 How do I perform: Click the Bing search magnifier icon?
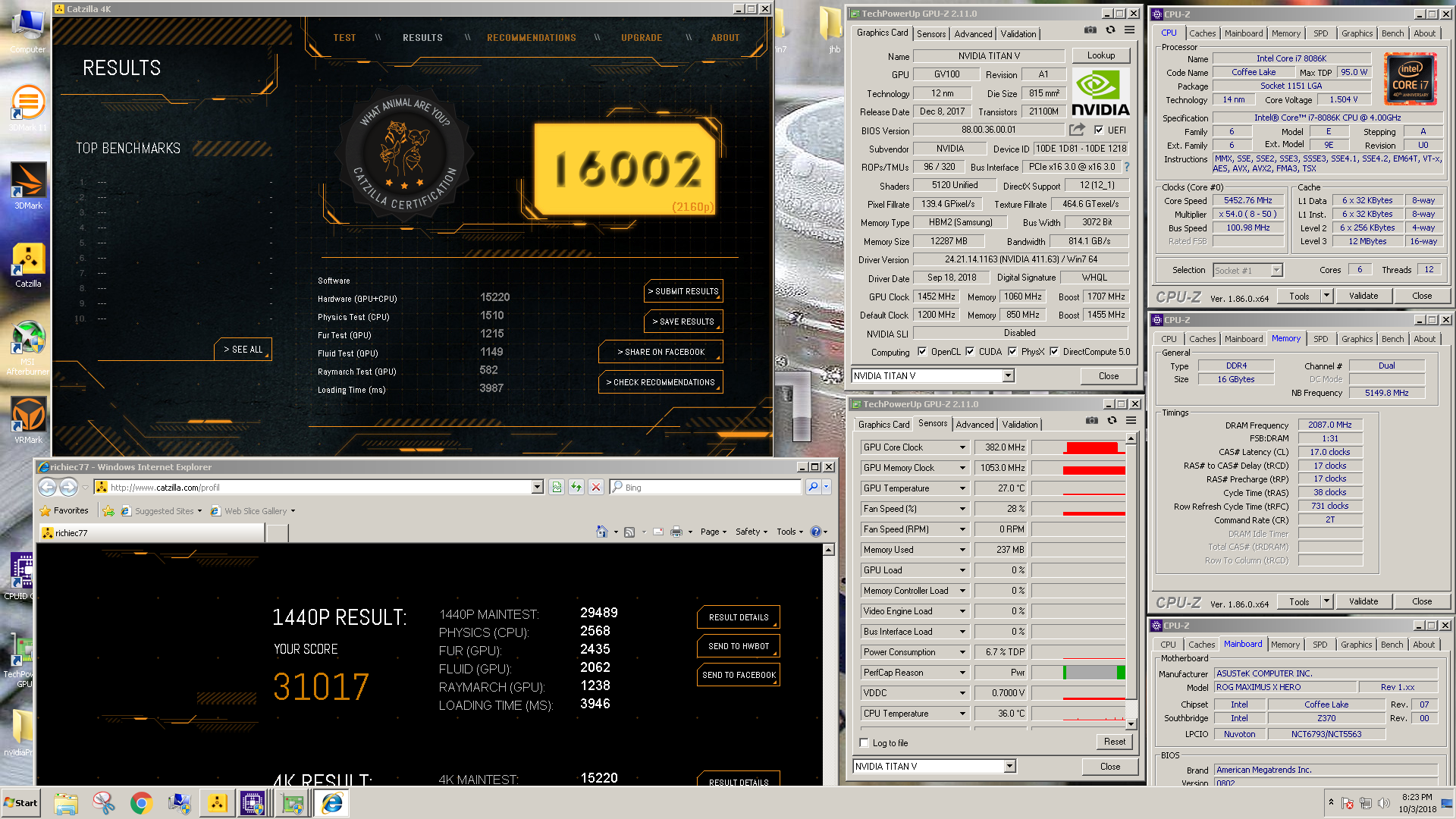[x=813, y=487]
